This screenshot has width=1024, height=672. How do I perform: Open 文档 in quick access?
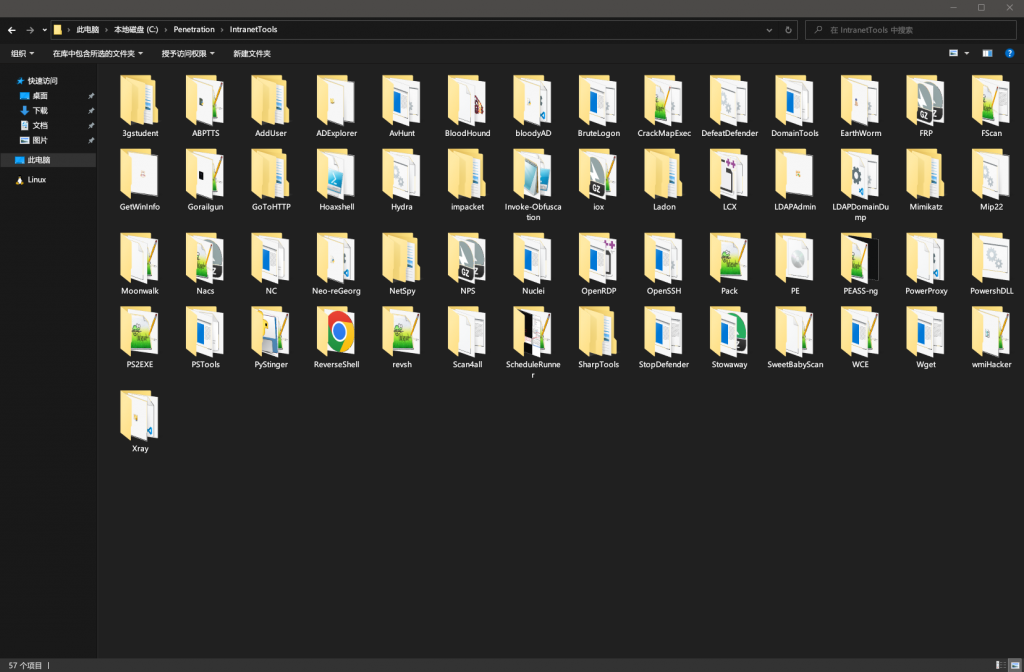(40, 125)
